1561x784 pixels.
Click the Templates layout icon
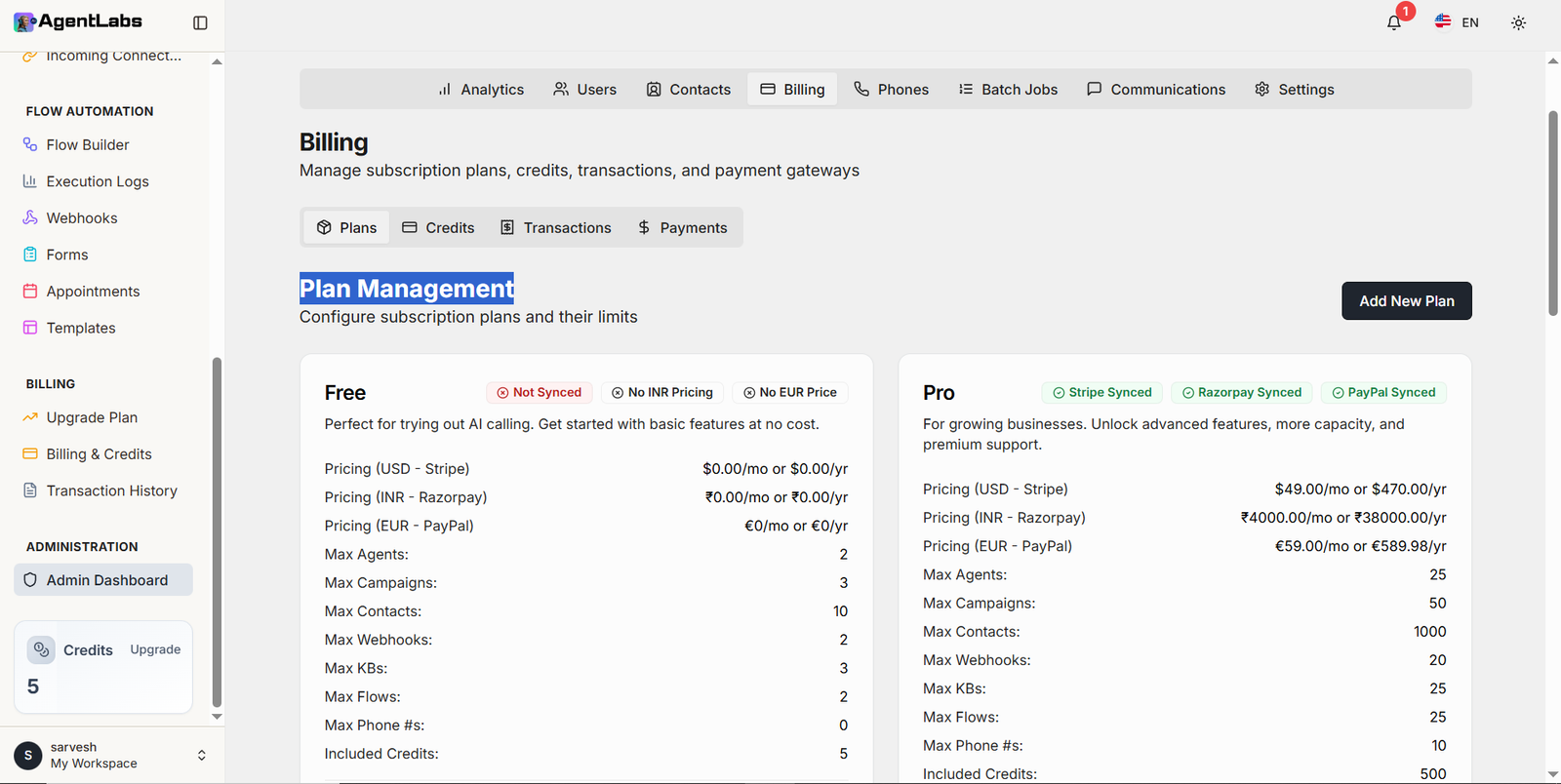click(30, 328)
